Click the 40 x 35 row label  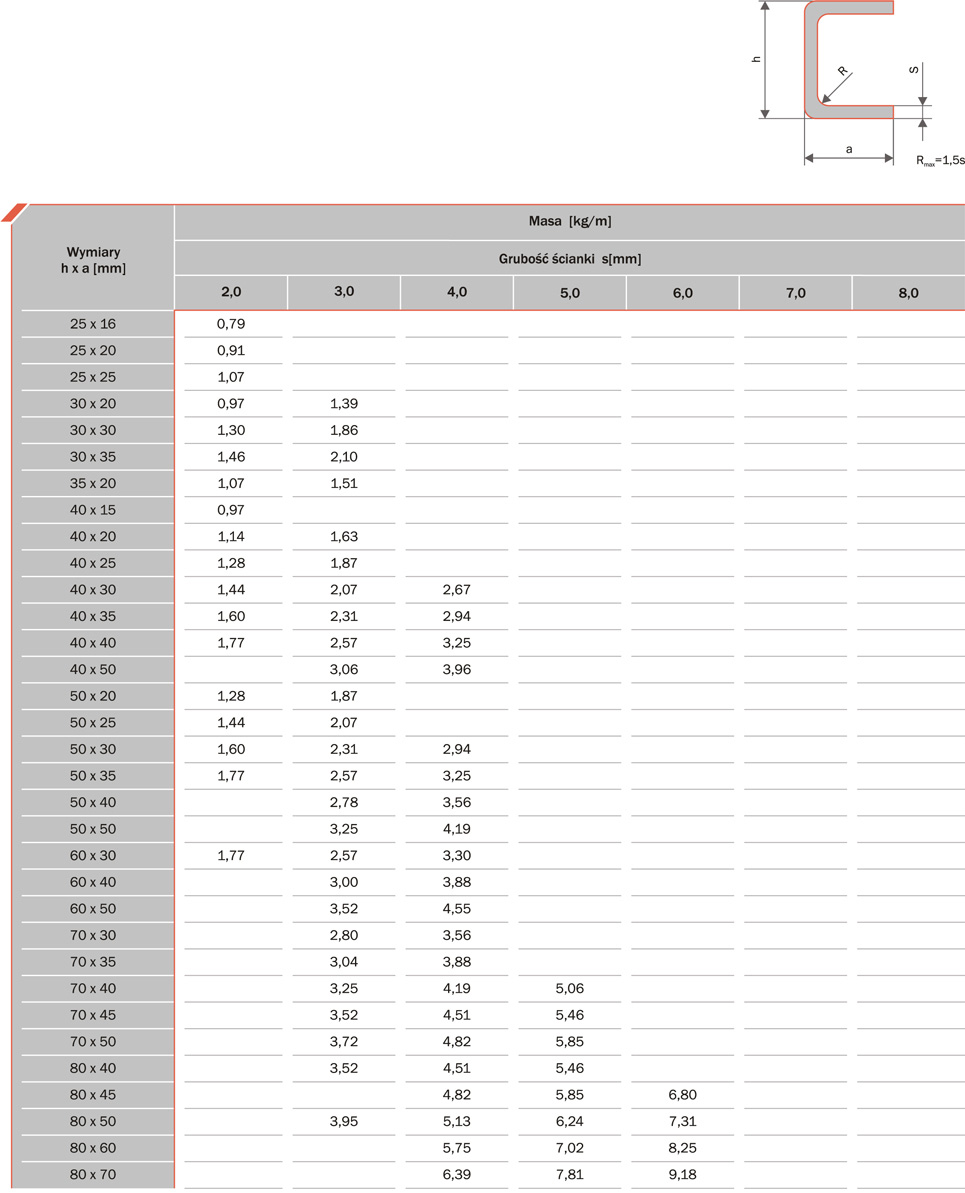pos(93,616)
